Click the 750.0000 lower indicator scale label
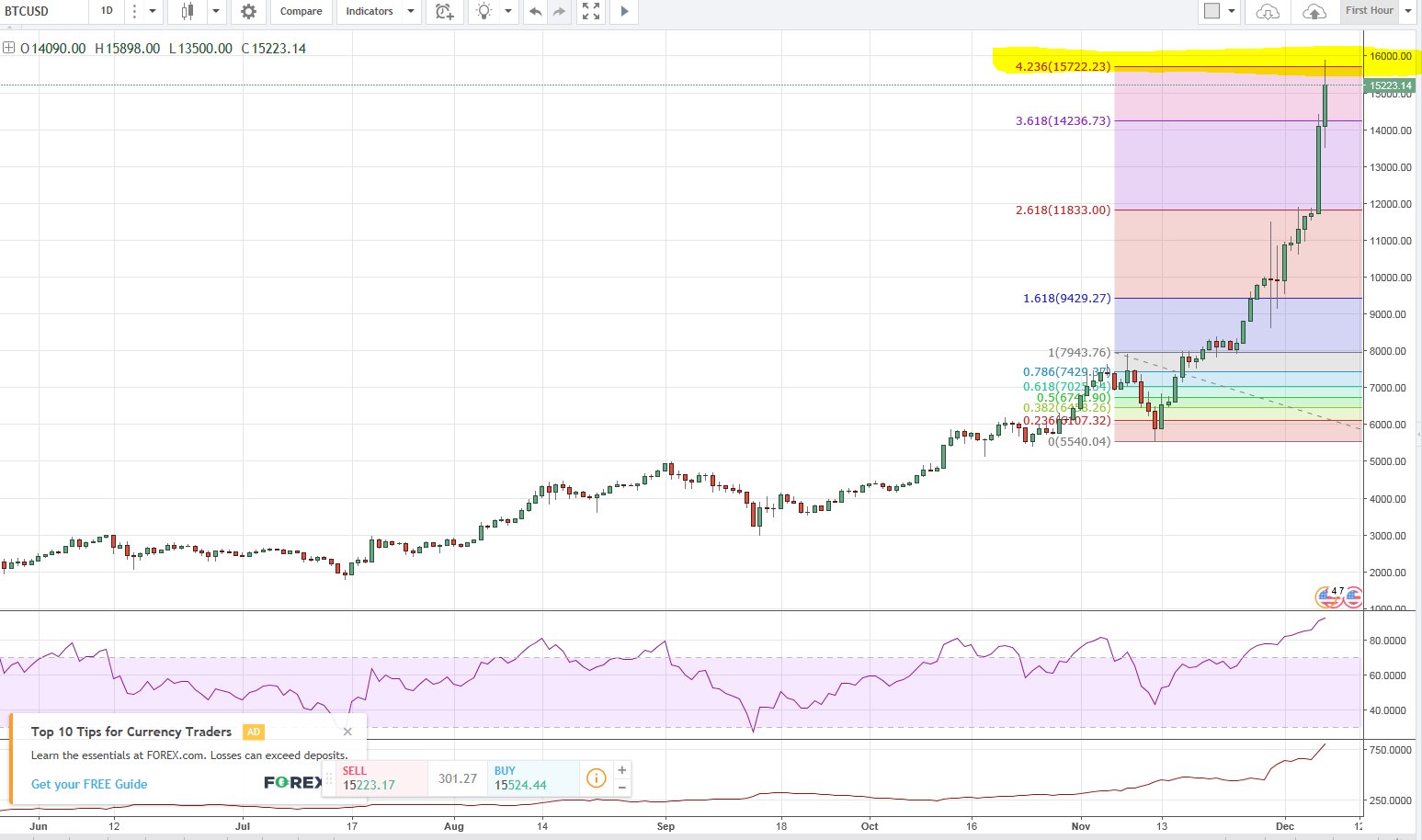 point(1390,750)
